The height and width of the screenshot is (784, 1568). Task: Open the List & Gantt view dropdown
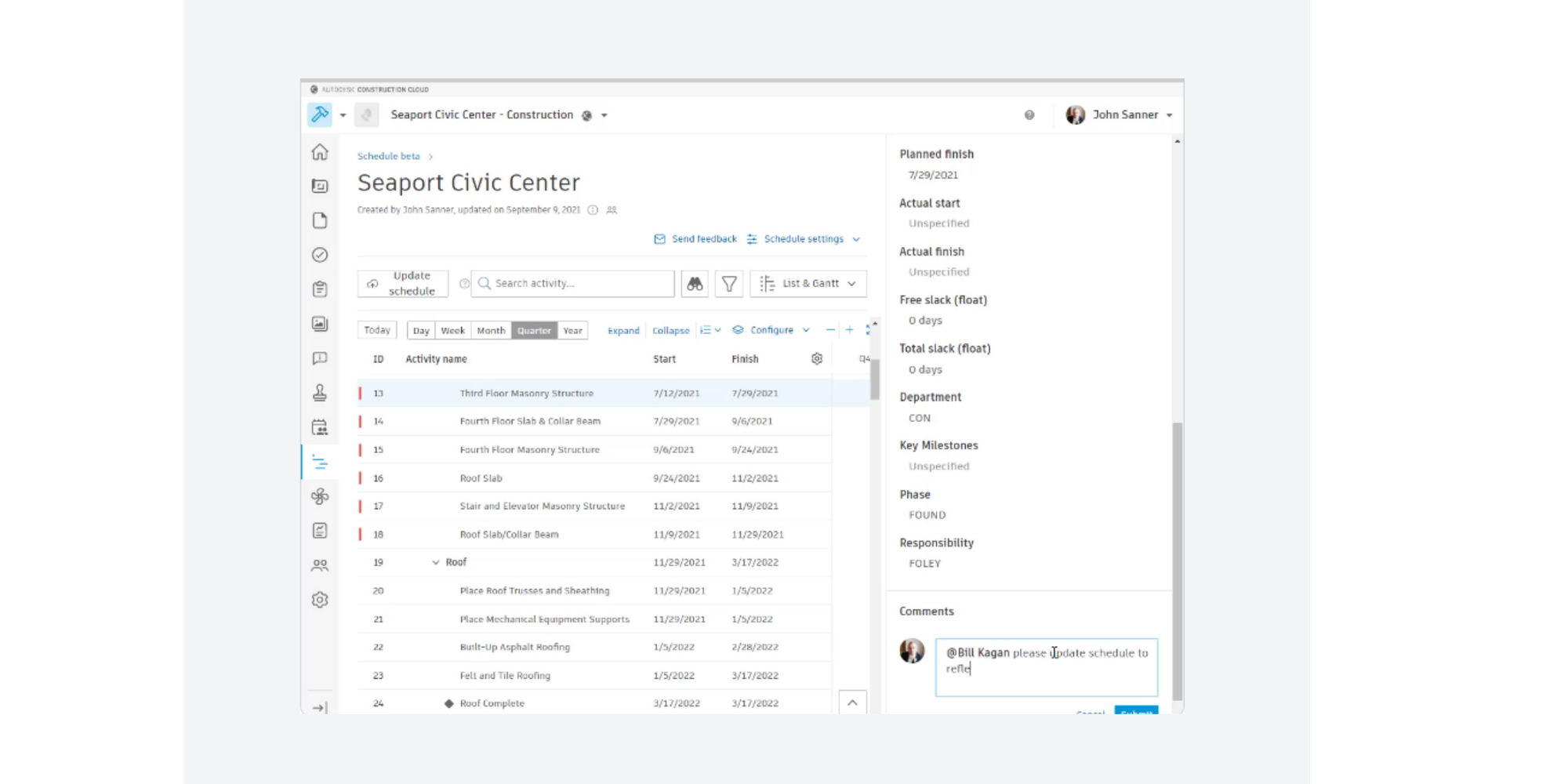coord(808,284)
